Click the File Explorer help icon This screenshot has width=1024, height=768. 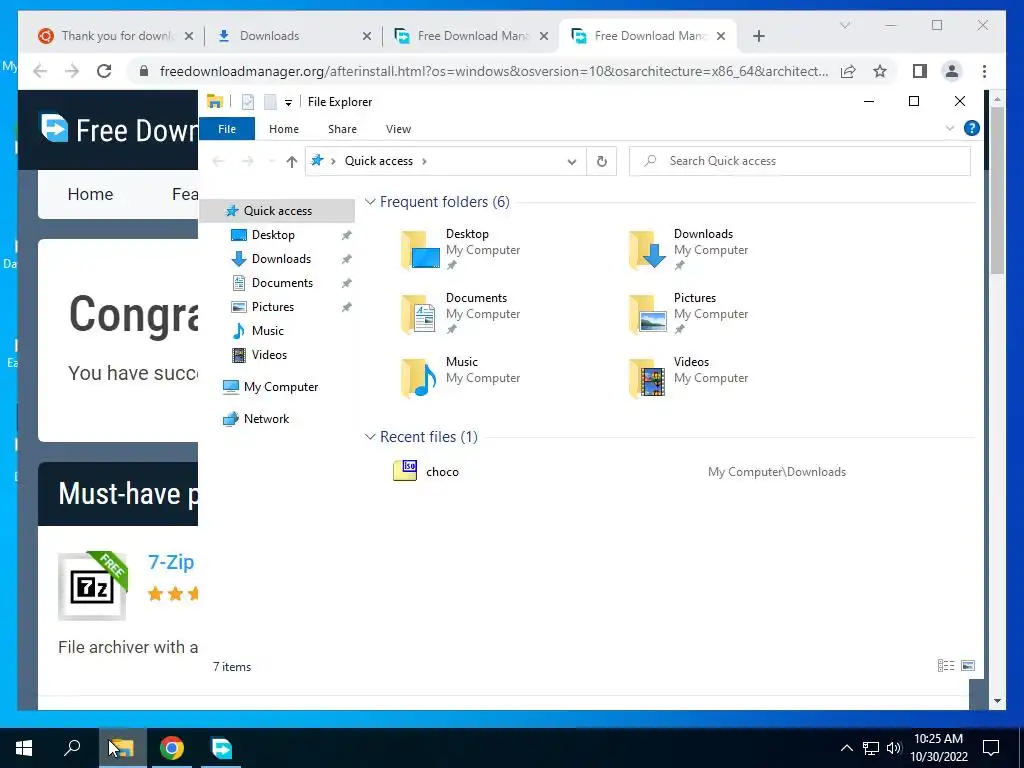click(x=971, y=128)
